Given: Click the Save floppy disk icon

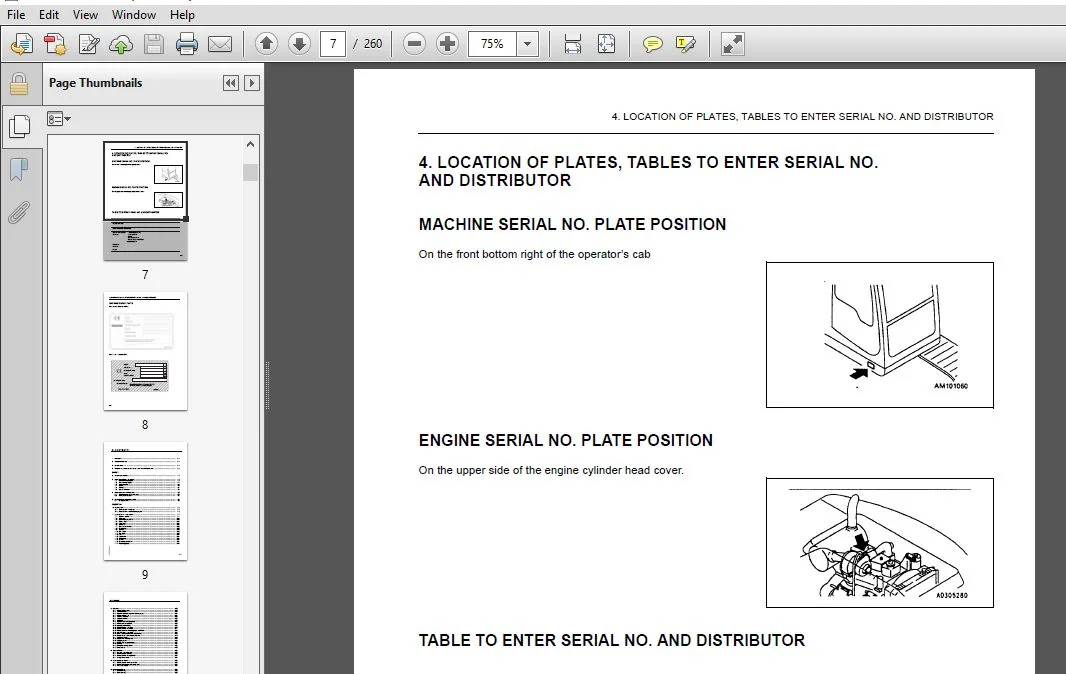Looking at the screenshot, I should 154,44.
